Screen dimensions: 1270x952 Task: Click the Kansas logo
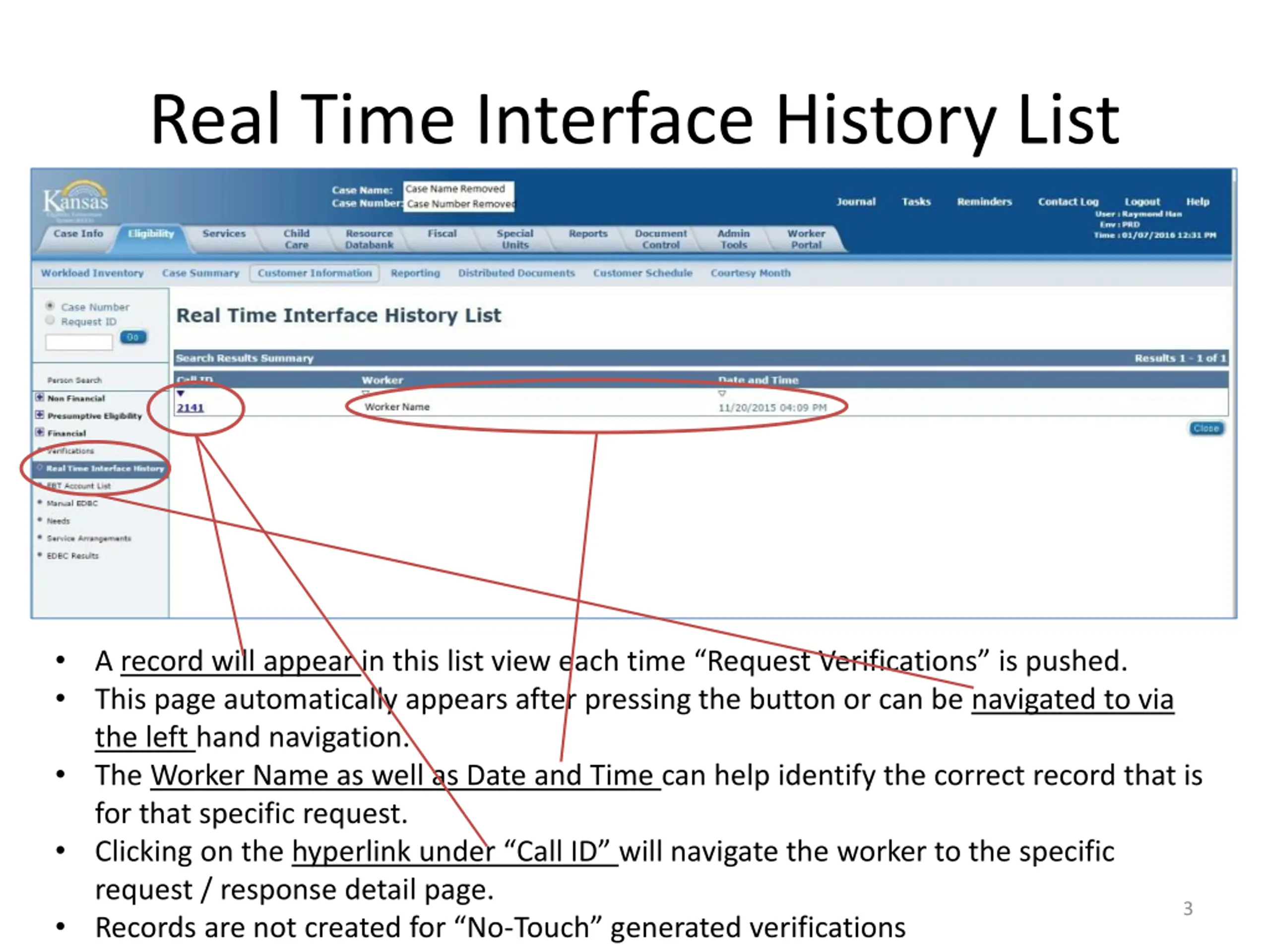click(x=76, y=200)
